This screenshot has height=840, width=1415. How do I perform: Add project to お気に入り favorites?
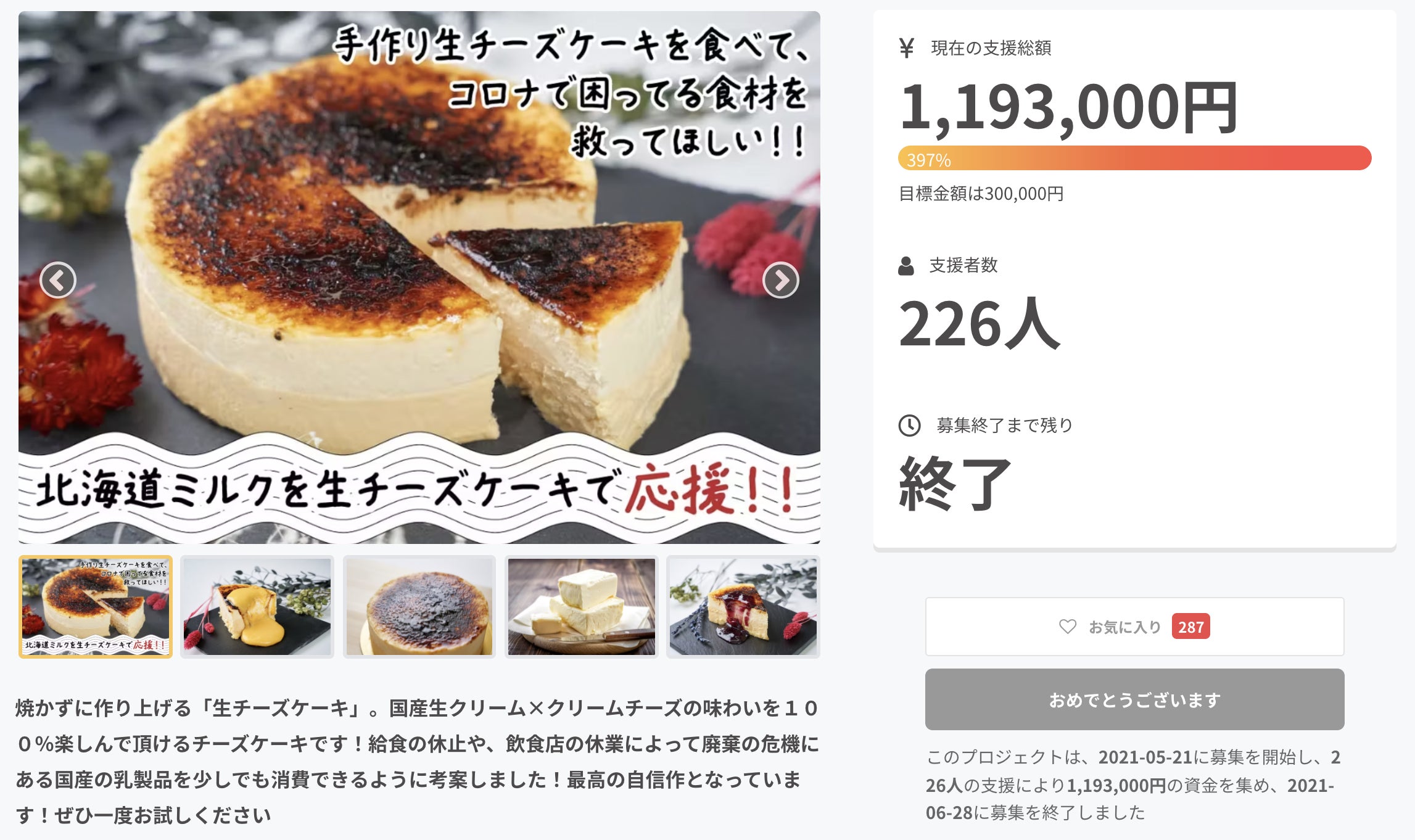1134,627
